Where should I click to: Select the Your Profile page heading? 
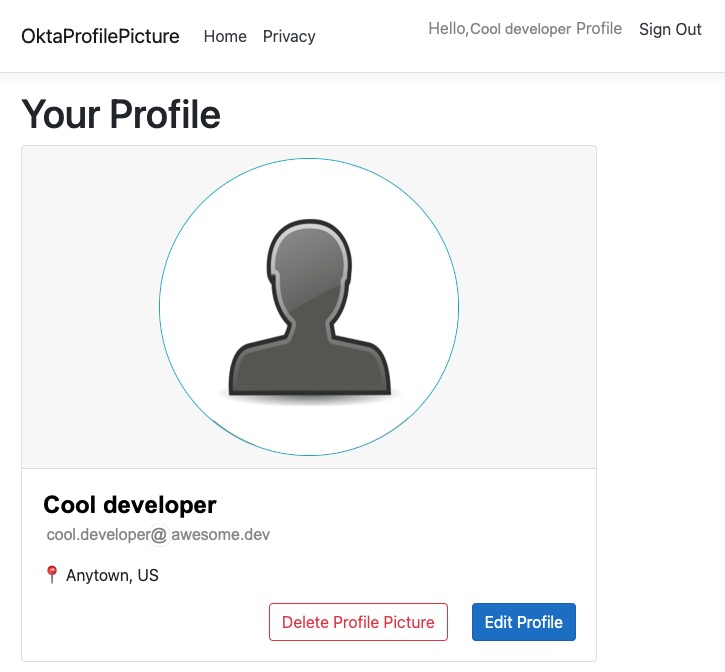click(x=121, y=114)
